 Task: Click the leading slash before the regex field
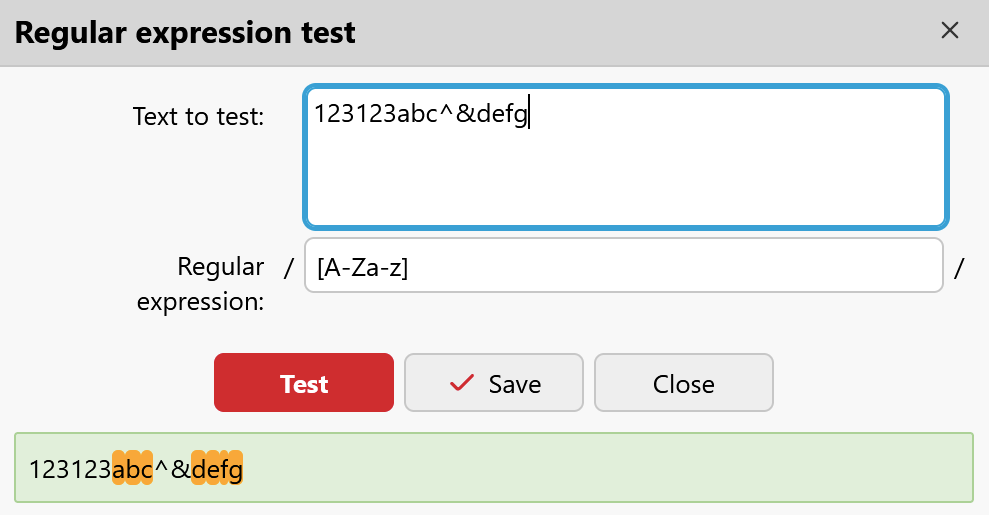pos(289,267)
